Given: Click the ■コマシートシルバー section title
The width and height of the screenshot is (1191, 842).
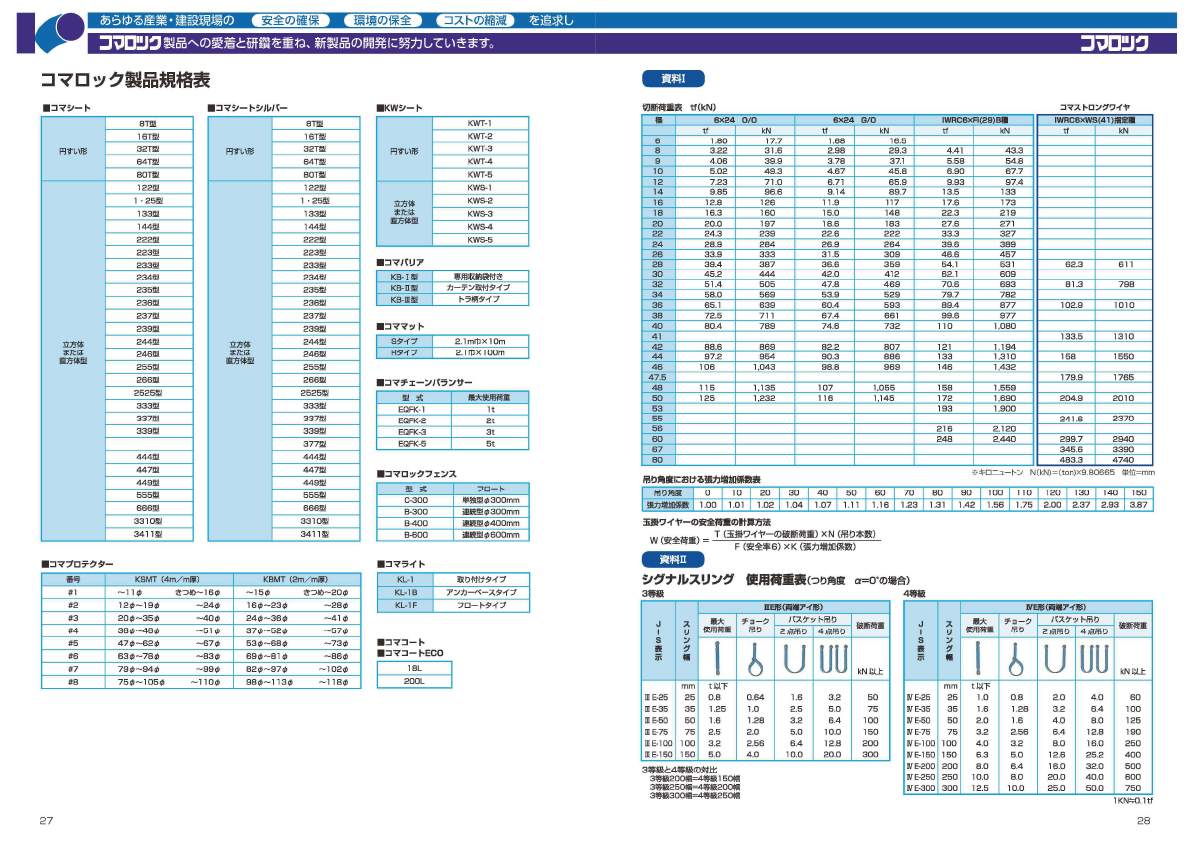Looking at the screenshot, I should coord(248,108).
